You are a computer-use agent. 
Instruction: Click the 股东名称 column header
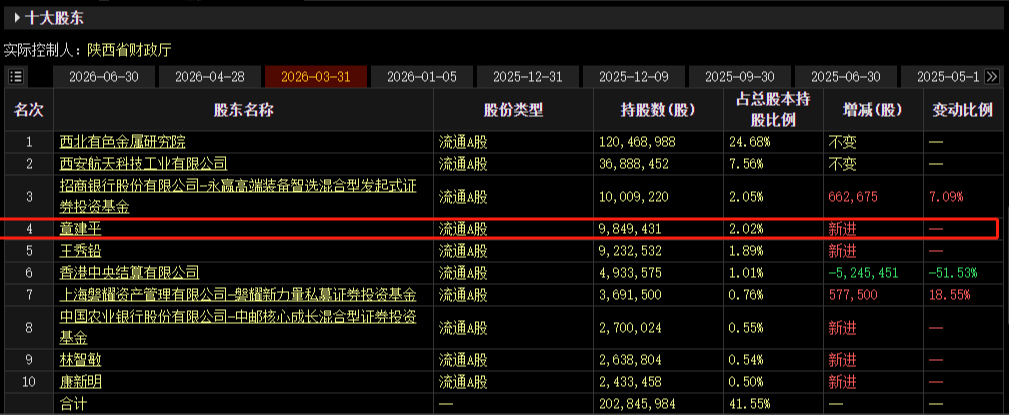243,110
